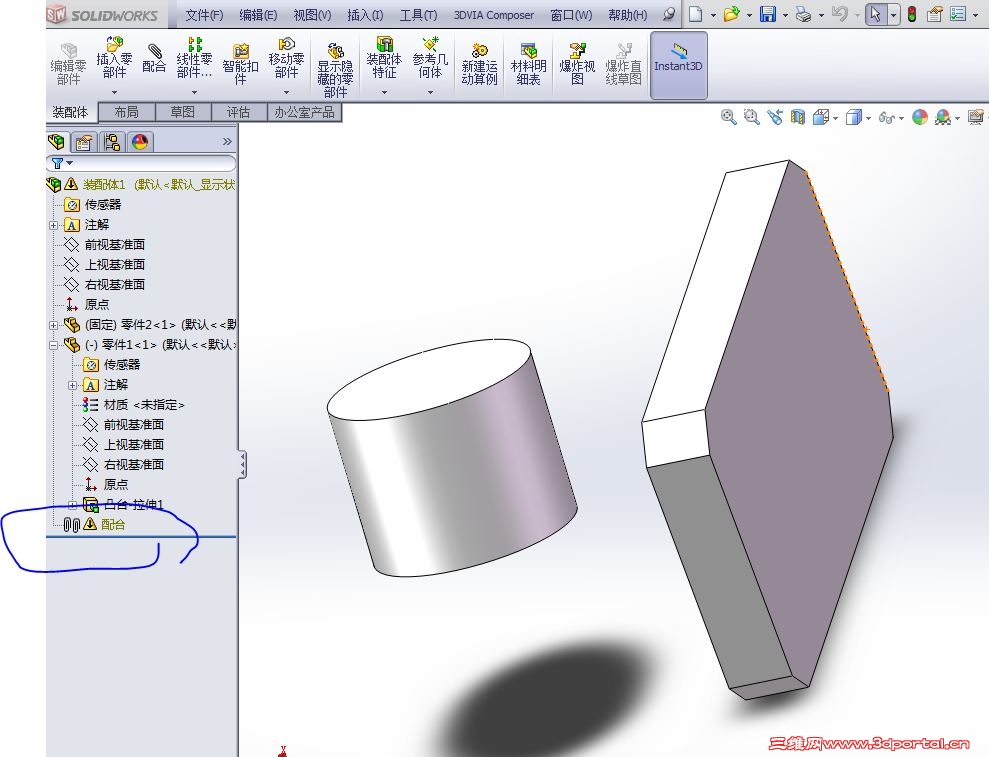Image resolution: width=989 pixels, height=757 pixels.
Task: Toggle the Instant3D button
Action: (x=678, y=66)
